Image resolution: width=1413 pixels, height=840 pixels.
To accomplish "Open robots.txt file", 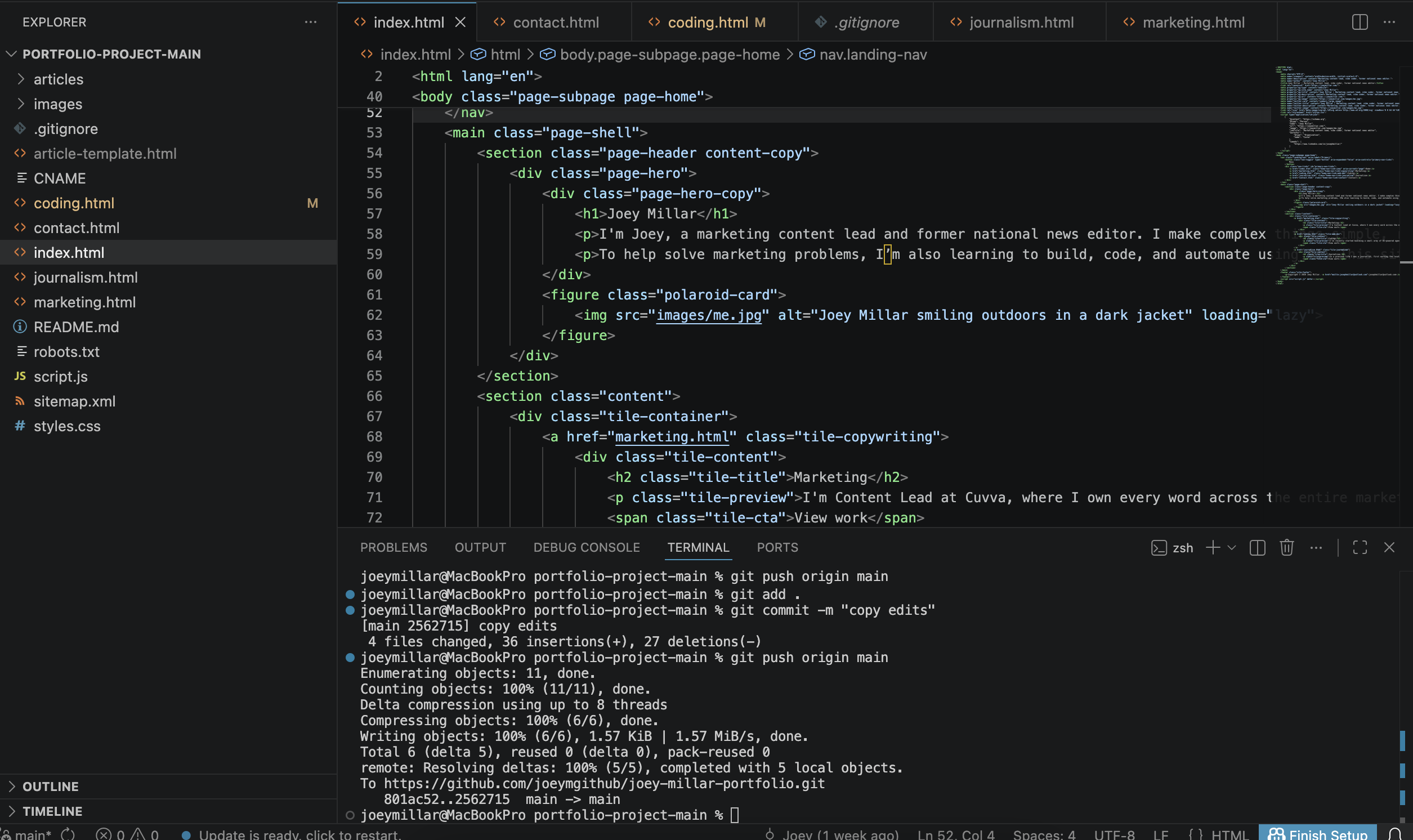I will [x=169, y=351].
